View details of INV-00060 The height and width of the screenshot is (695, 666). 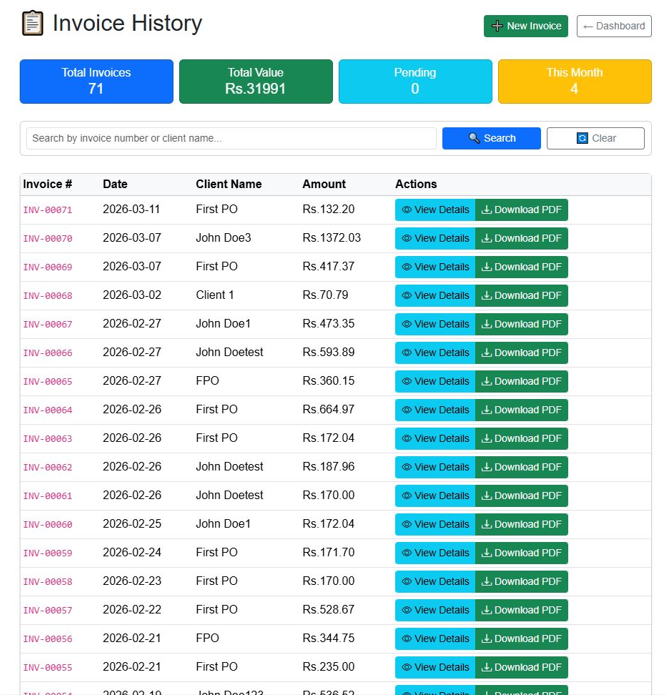point(435,524)
